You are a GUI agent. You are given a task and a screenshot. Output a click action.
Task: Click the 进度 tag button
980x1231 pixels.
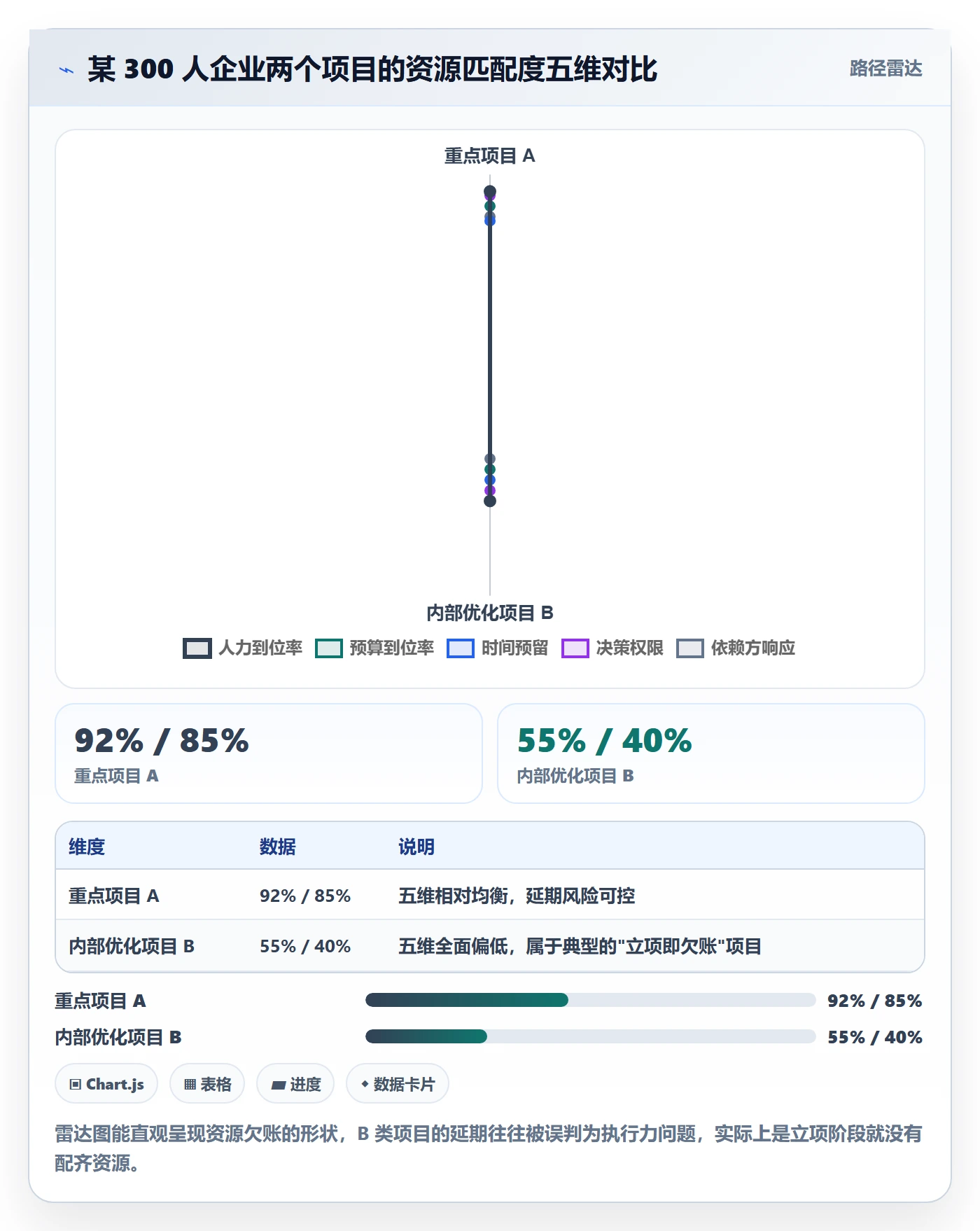point(295,1084)
